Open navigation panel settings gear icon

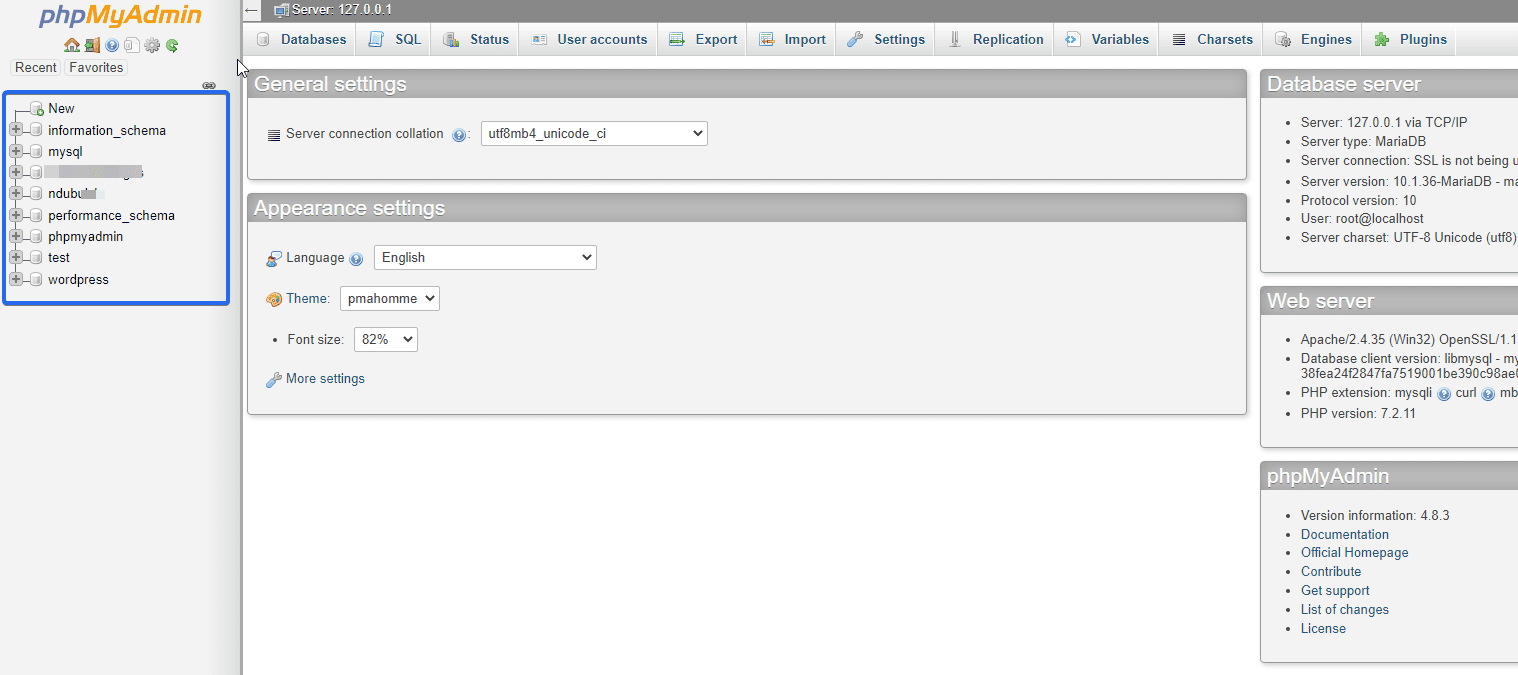(152, 45)
